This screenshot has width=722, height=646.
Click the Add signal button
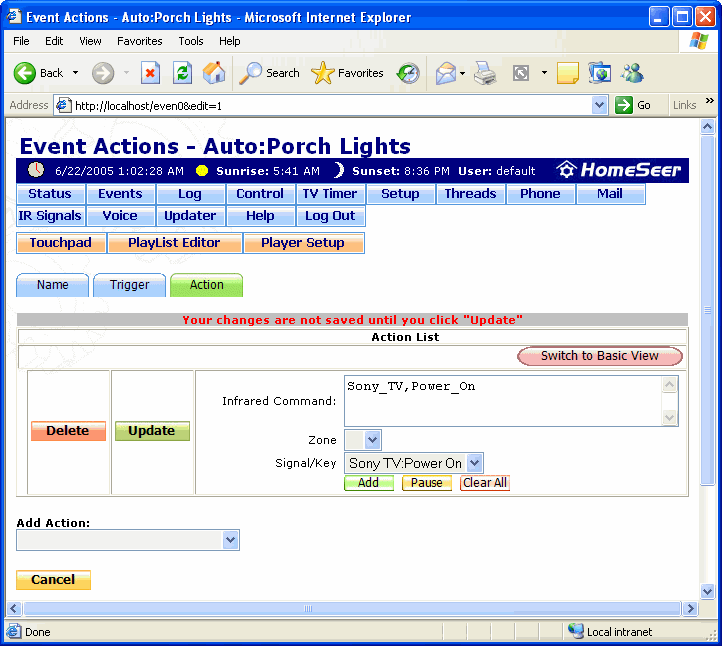pyautogui.click(x=369, y=483)
